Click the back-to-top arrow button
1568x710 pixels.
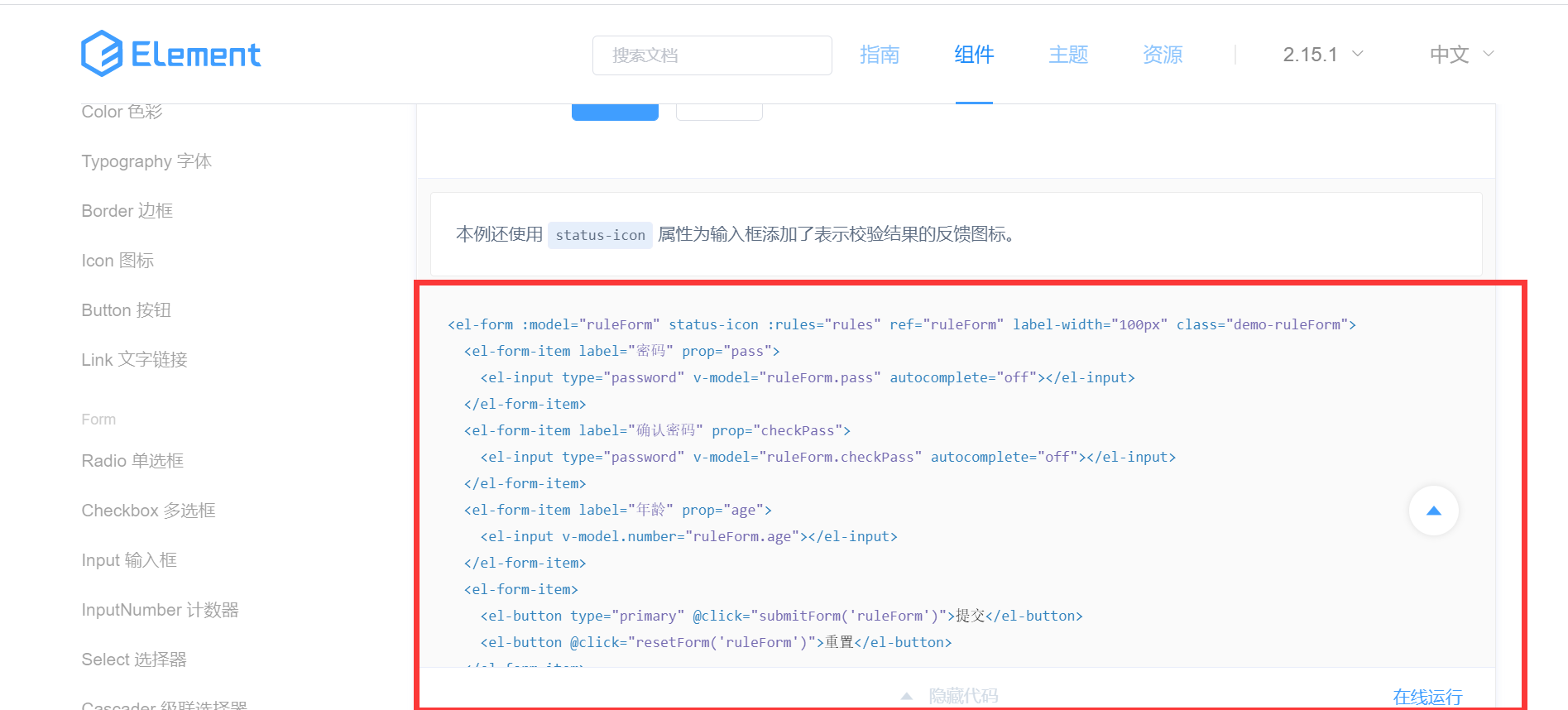1433,511
